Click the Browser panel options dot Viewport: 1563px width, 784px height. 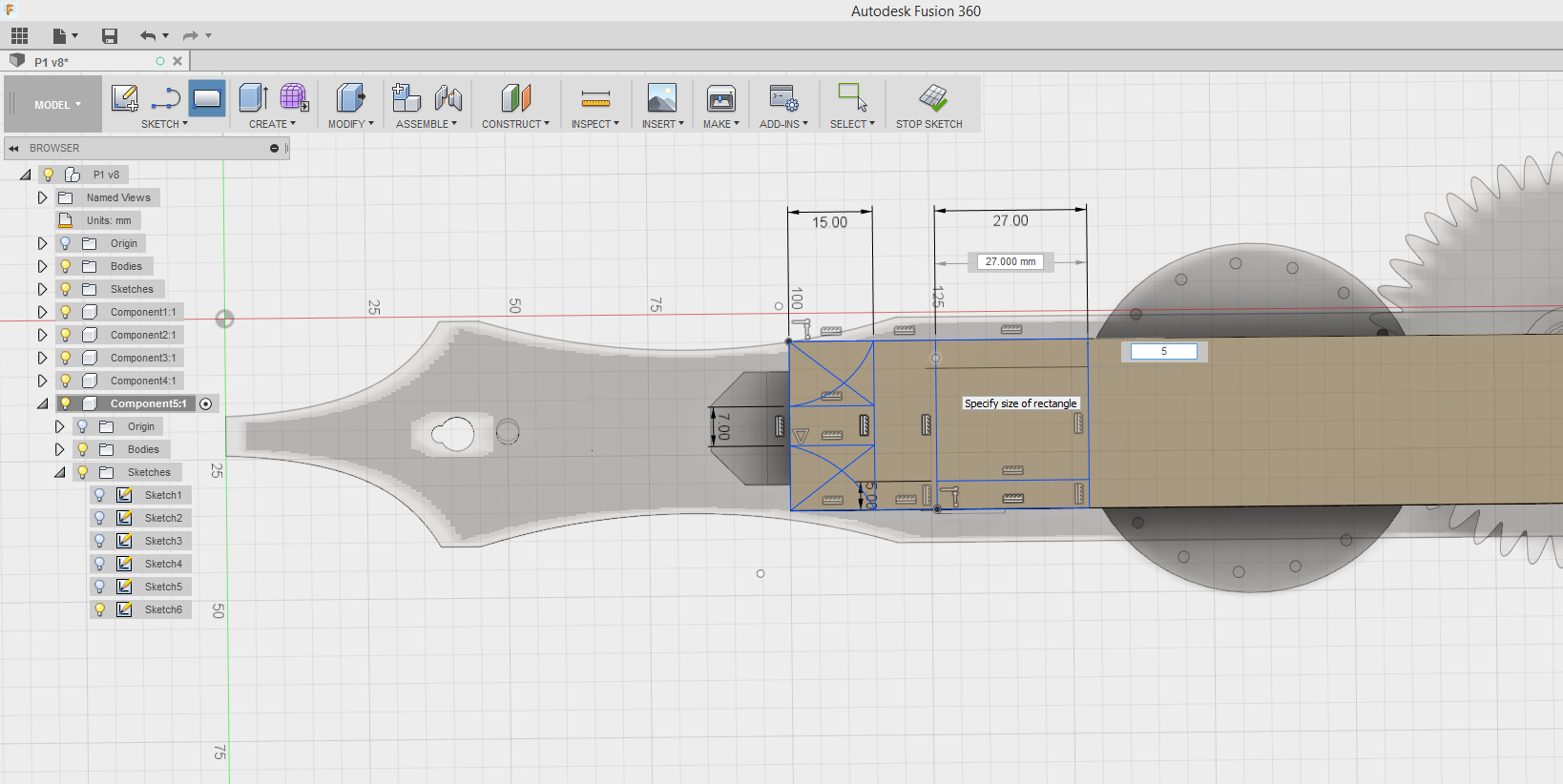[275, 149]
